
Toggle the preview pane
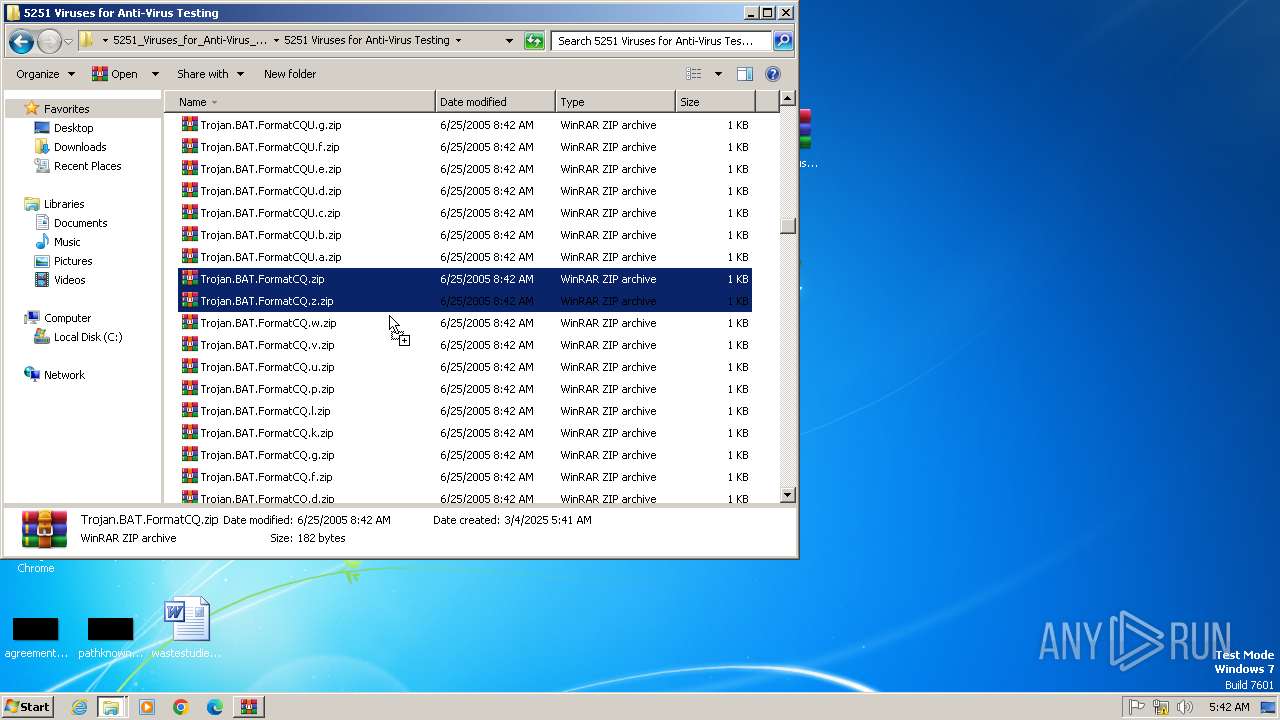[x=744, y=74]
